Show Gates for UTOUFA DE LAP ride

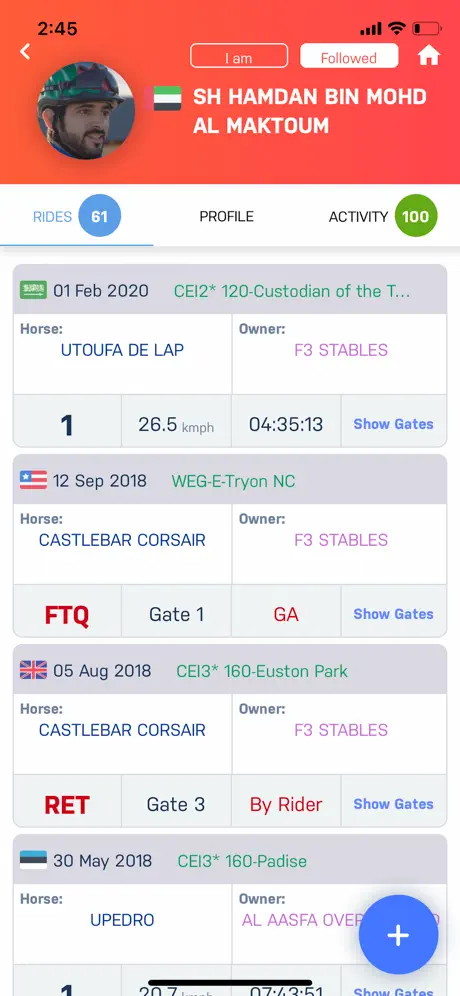click(x=393, y=424)
